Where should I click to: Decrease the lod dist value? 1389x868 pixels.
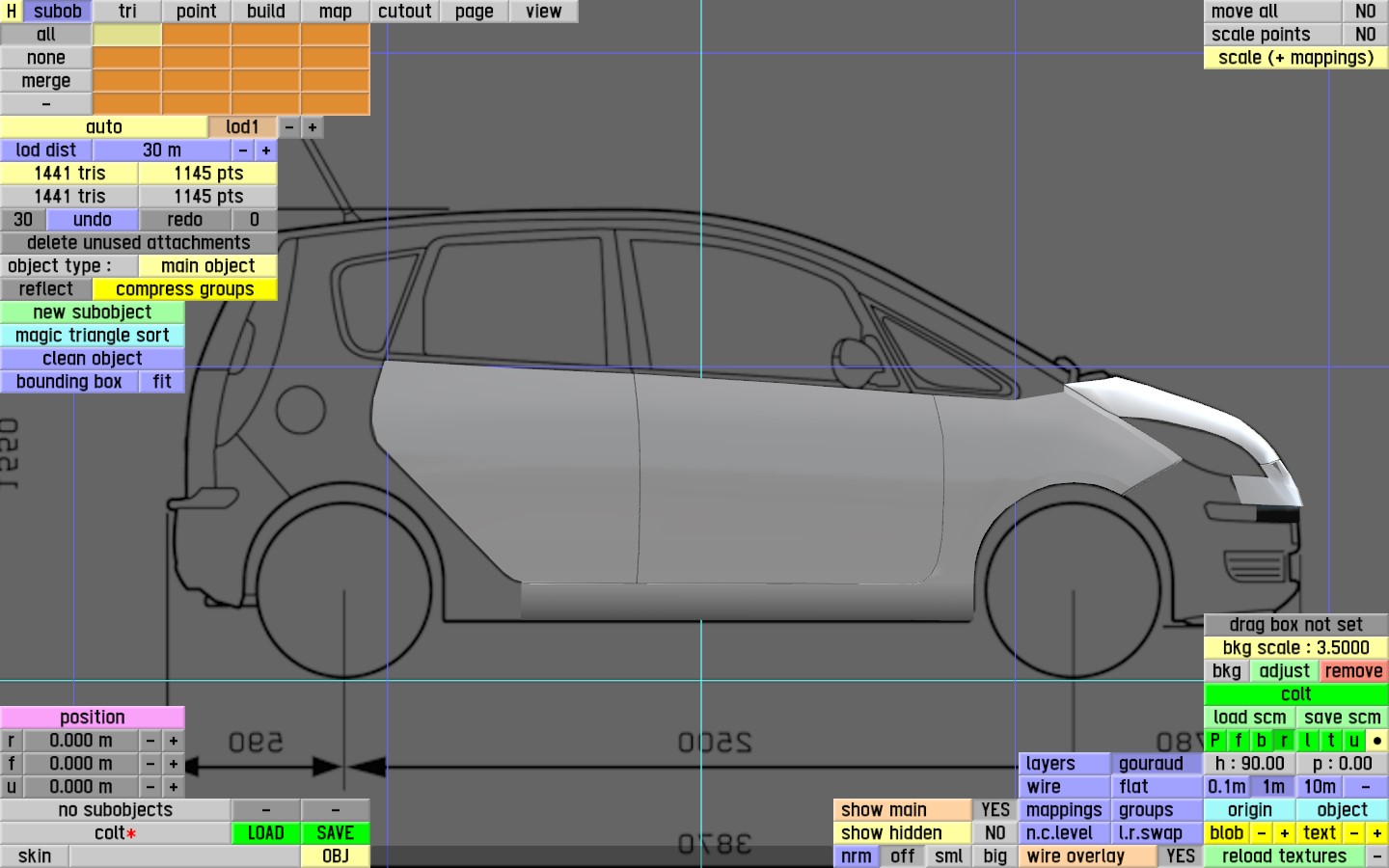[x=243, y=150]
